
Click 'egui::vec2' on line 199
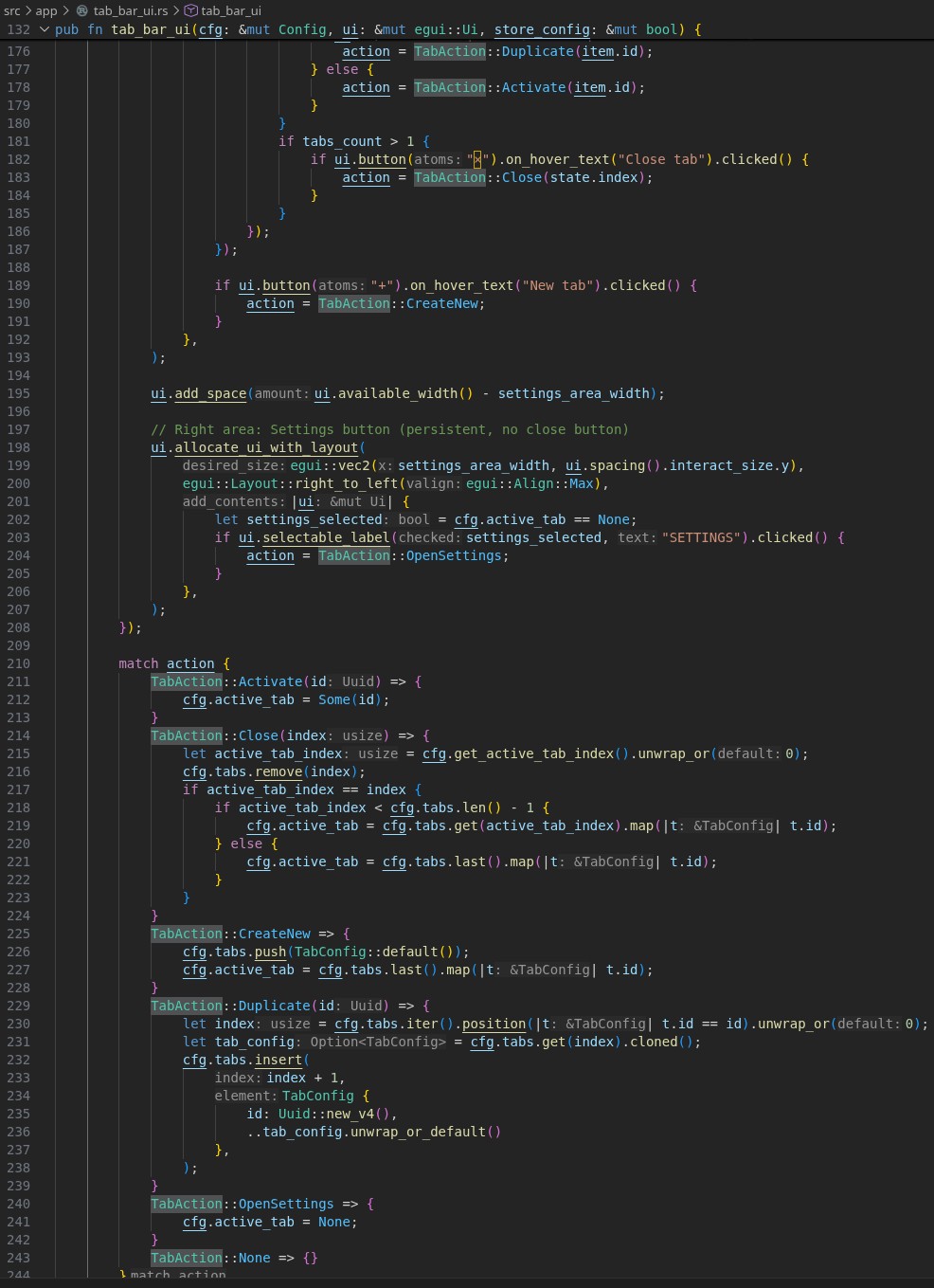point(330,465)
